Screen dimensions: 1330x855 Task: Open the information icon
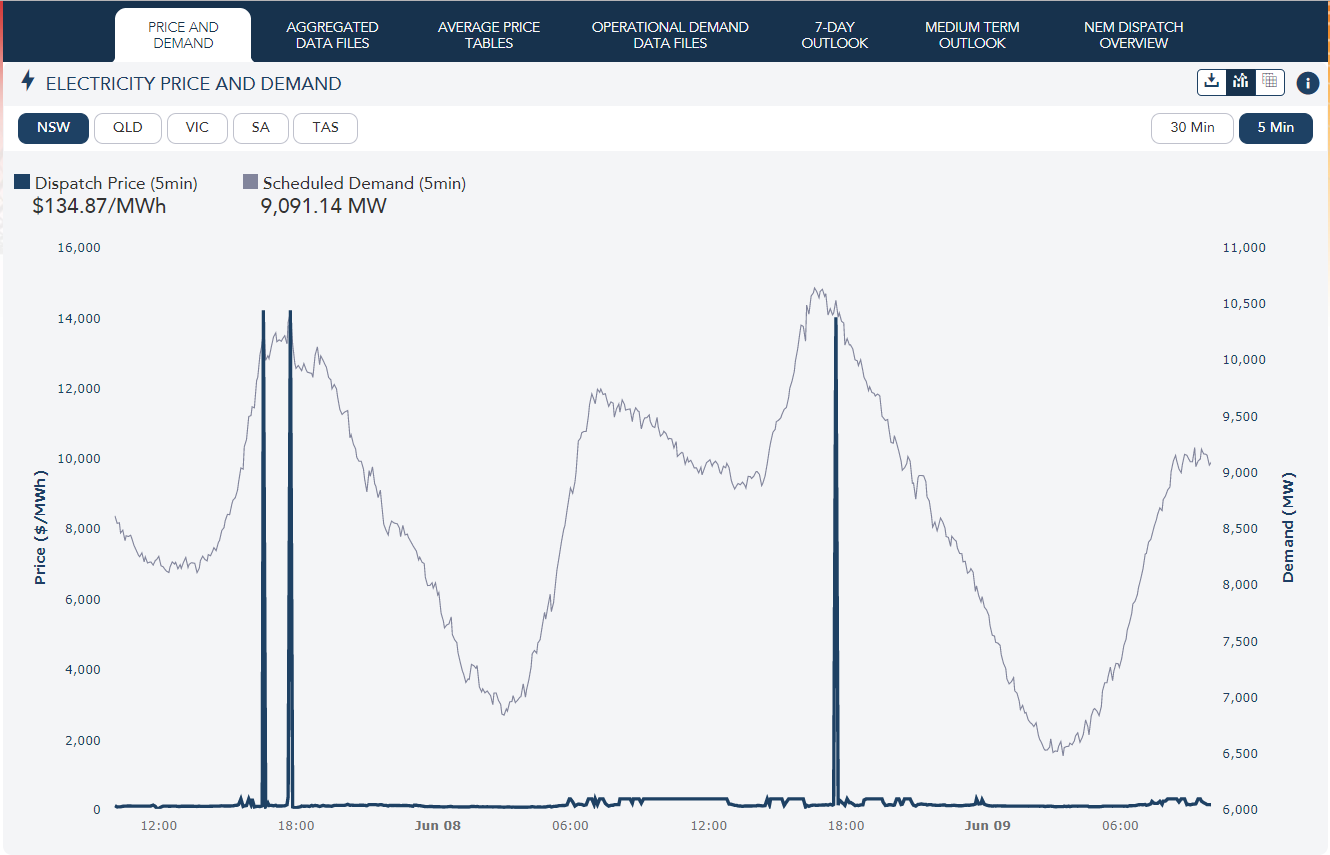click(1307, 83)
